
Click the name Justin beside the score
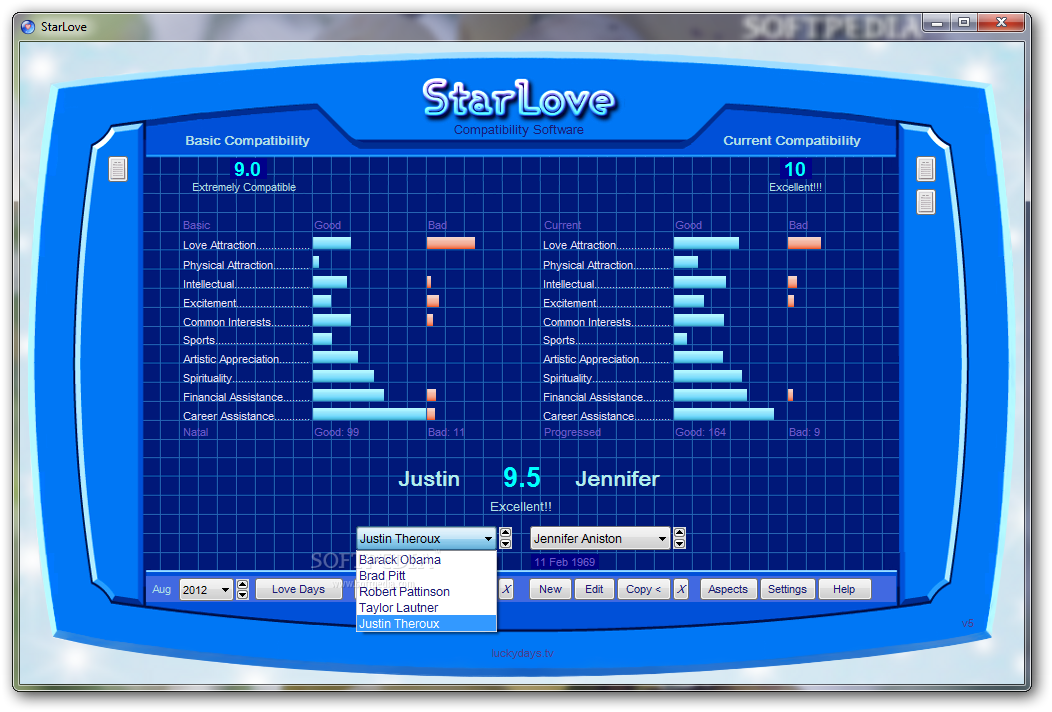(429, 479)
